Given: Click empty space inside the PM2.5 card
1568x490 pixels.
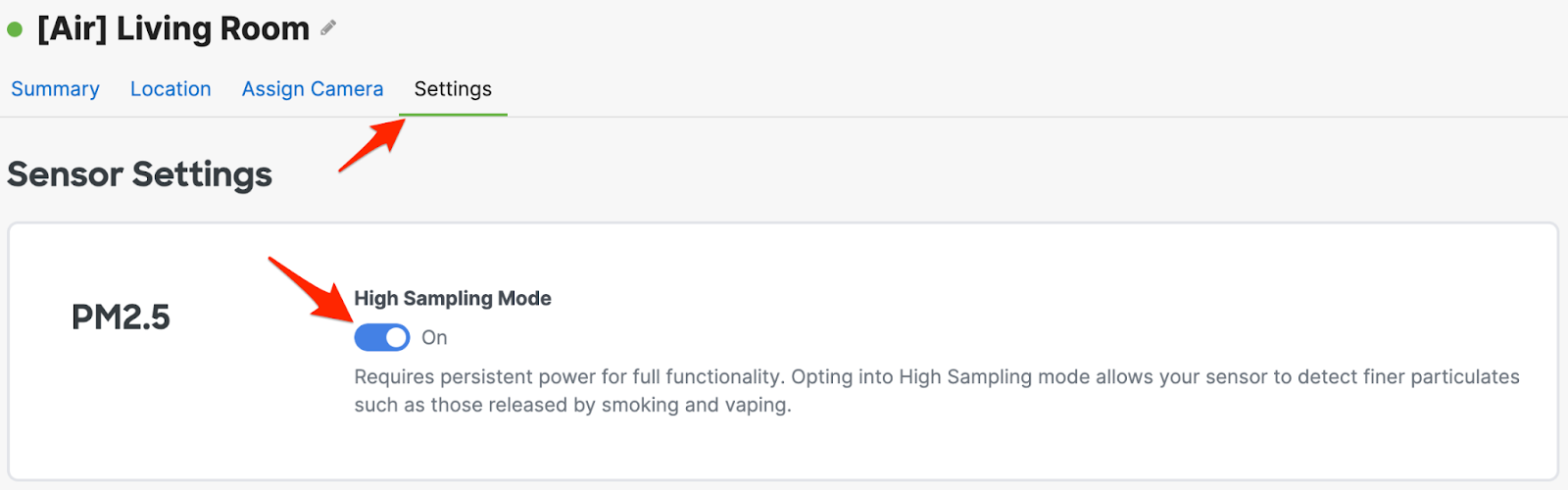Looking at the screenshot, I should [x=980, y=284].
